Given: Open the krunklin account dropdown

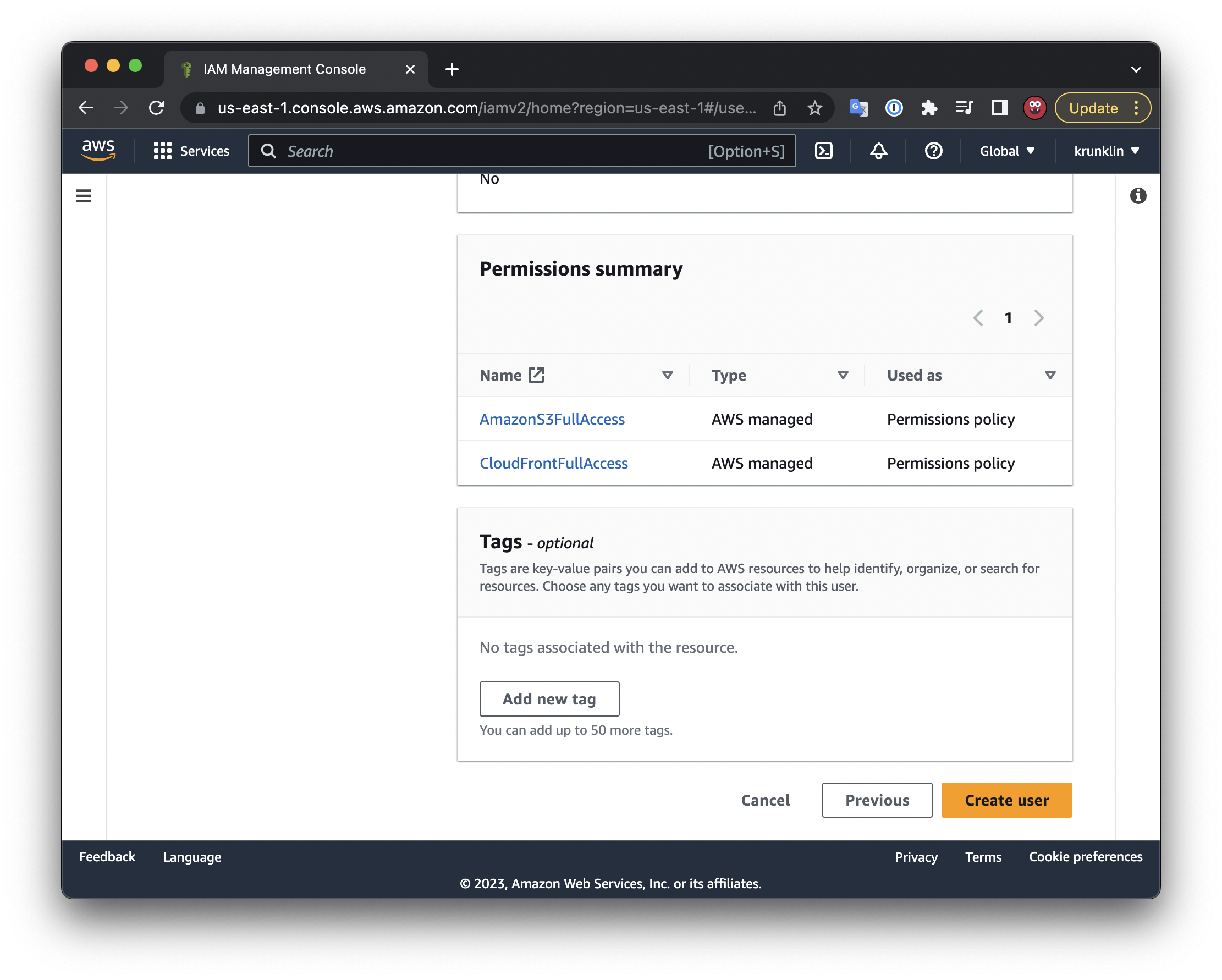Looking at the screenshot, I should click(x=1106, y=151).
